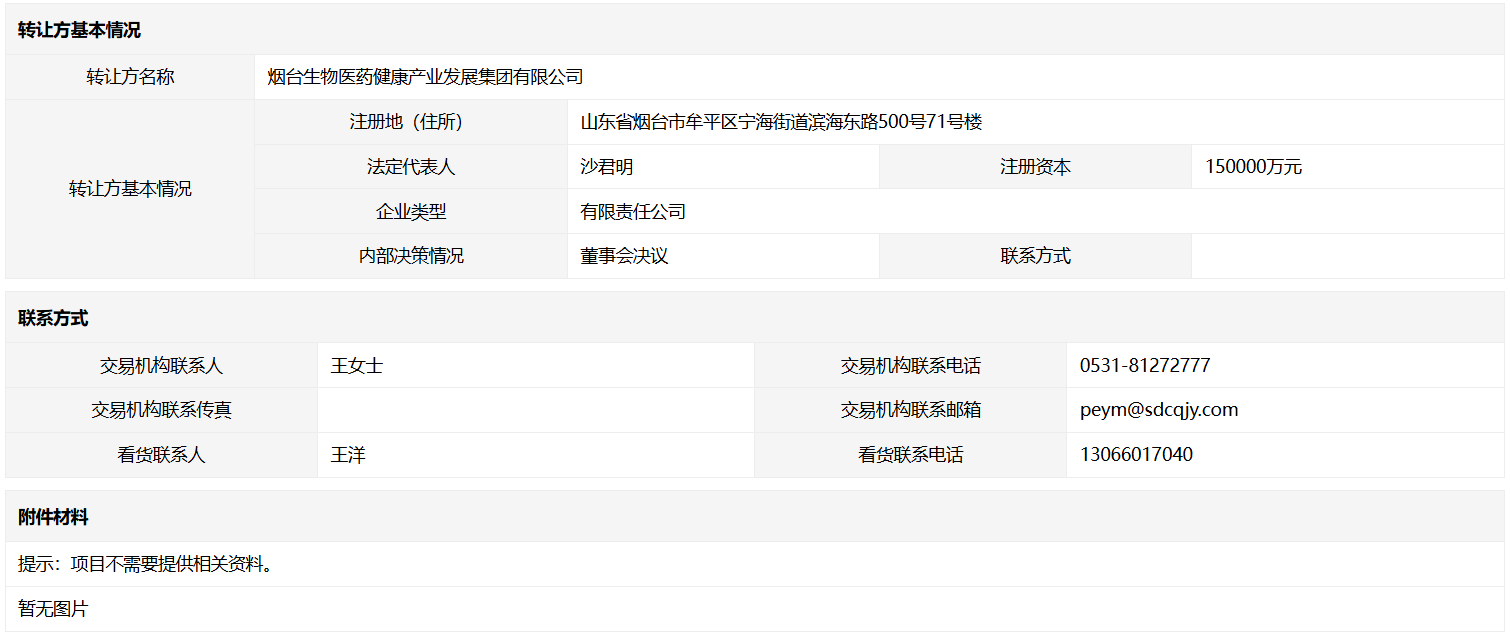Select the 转让方名称 label cell
Viewport: 1510px width, 640px height.
pos(130,77)
